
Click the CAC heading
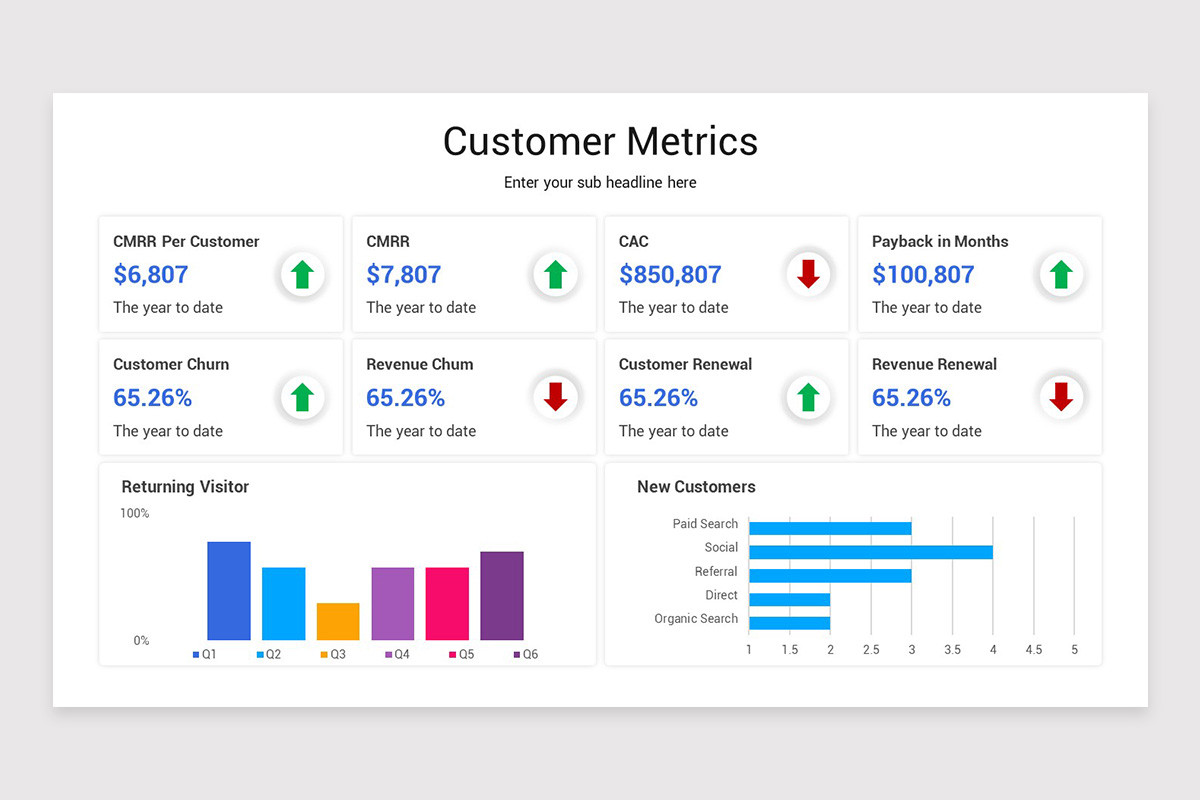click(634, 241)
